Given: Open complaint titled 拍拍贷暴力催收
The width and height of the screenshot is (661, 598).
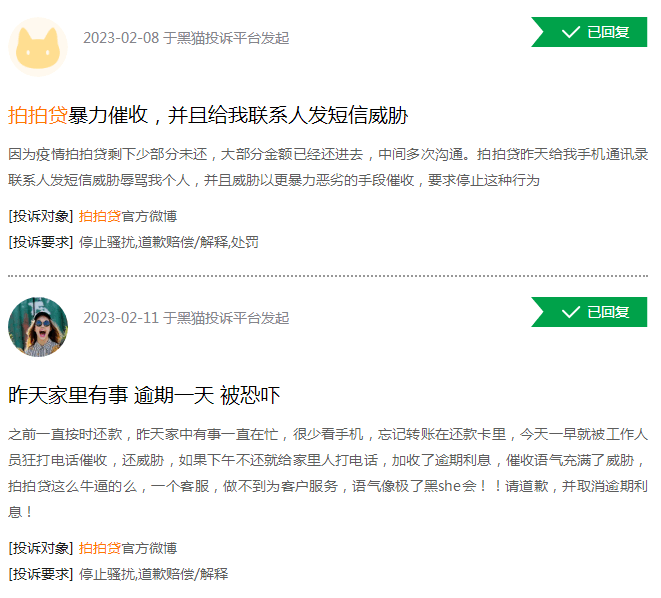Looking at the screenshot, I should 208,115.
